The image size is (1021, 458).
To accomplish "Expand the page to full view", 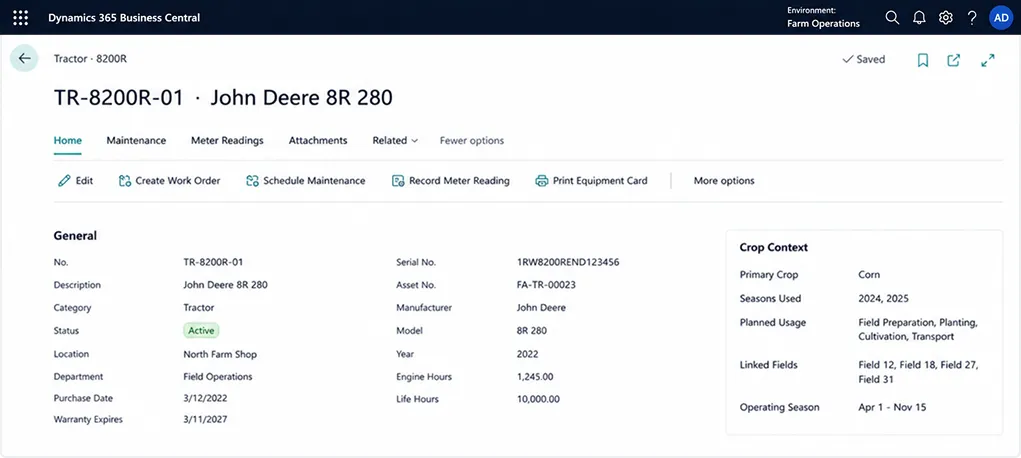I will [x=988, y=60].
